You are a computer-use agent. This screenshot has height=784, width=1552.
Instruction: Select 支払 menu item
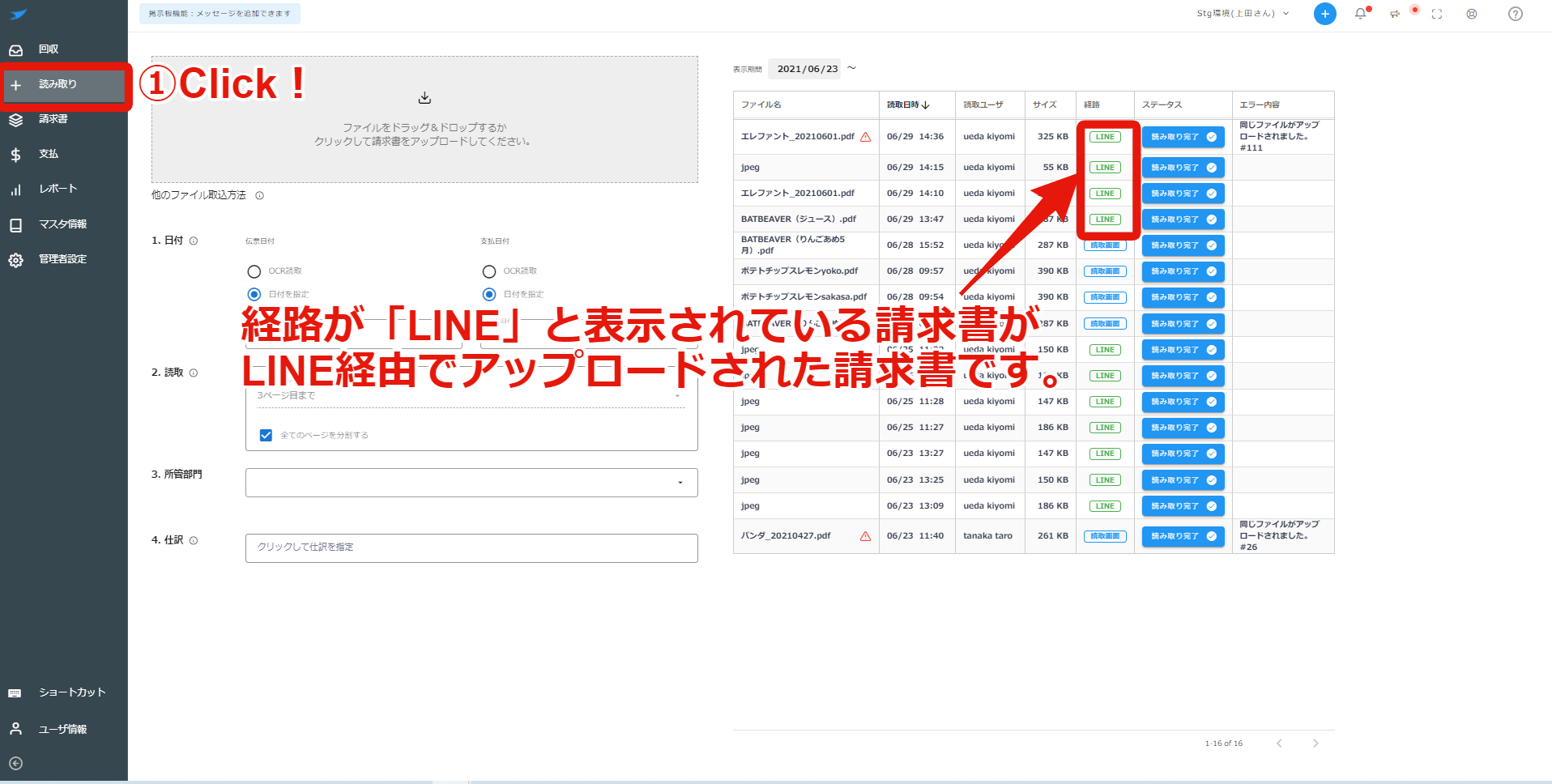coord(49,154)
